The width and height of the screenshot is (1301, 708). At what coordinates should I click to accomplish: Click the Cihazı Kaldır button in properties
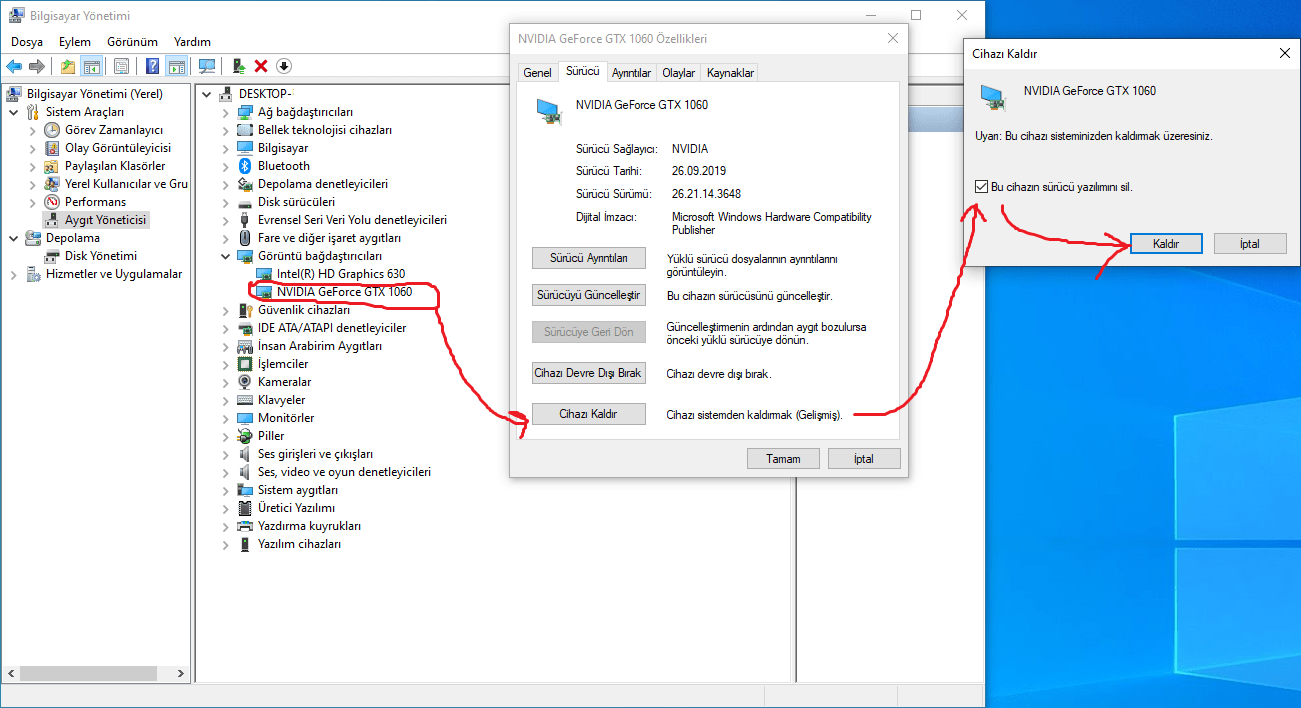pos(589,414)
